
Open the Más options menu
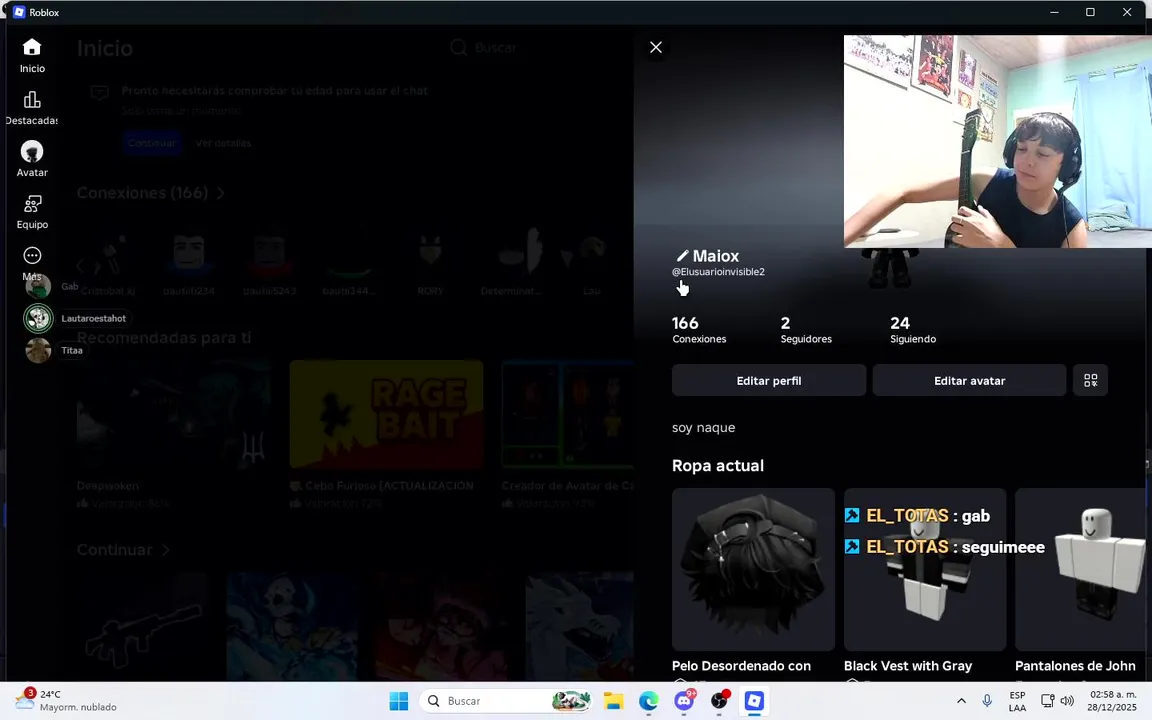tap(32, 263)
